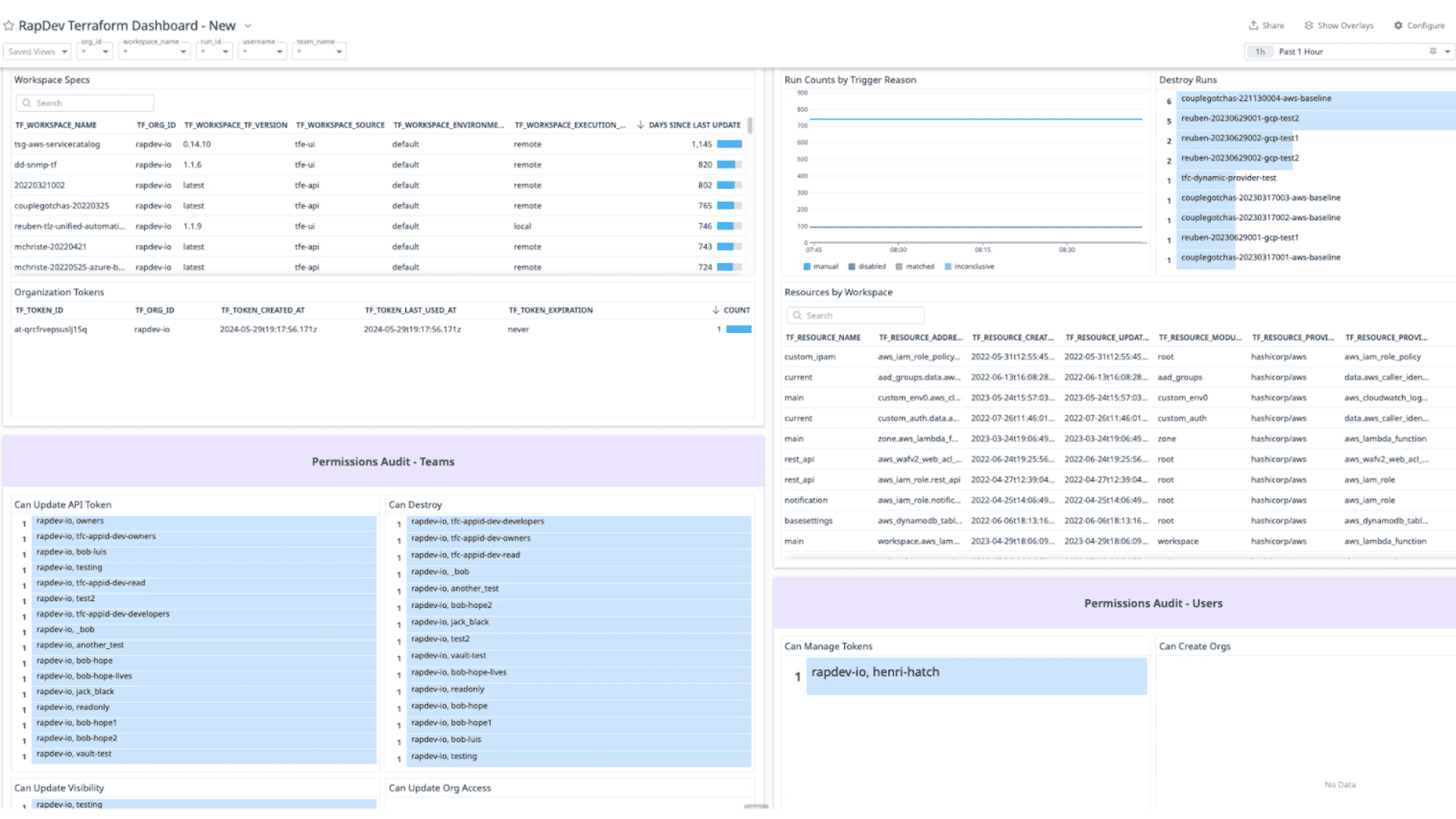Select the dd-snmp-tf workspace row
This screenshot has width=1456, height=819.
pyautogui.click(x=378, y=165)
